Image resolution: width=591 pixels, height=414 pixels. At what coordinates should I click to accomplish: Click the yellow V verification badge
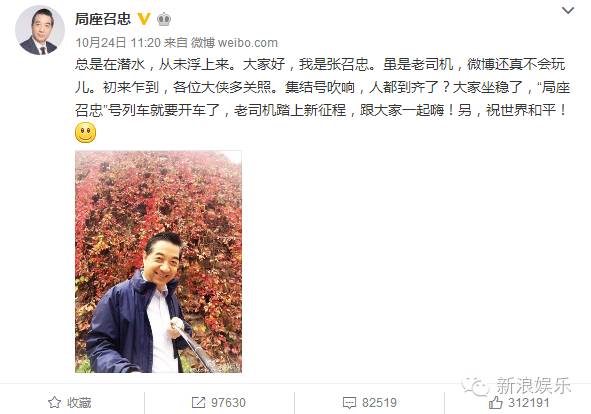click(144, 18)
